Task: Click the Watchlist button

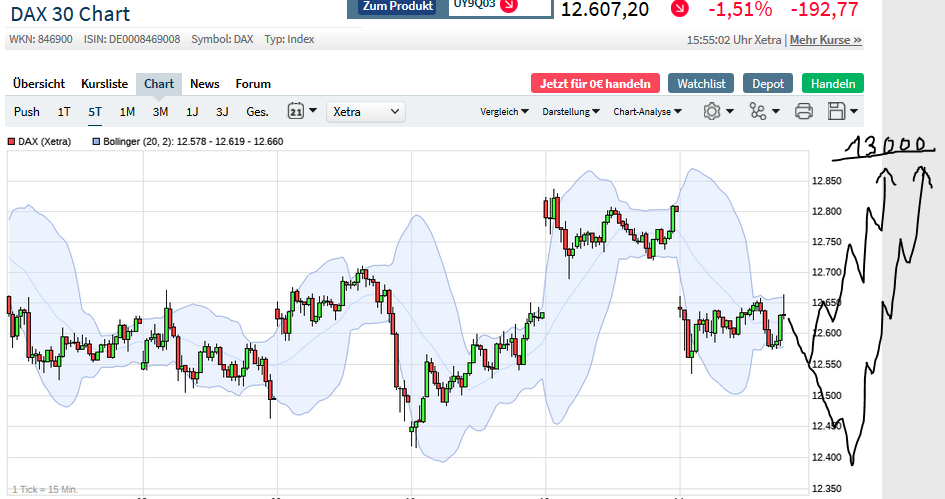Action: [701, 83]
